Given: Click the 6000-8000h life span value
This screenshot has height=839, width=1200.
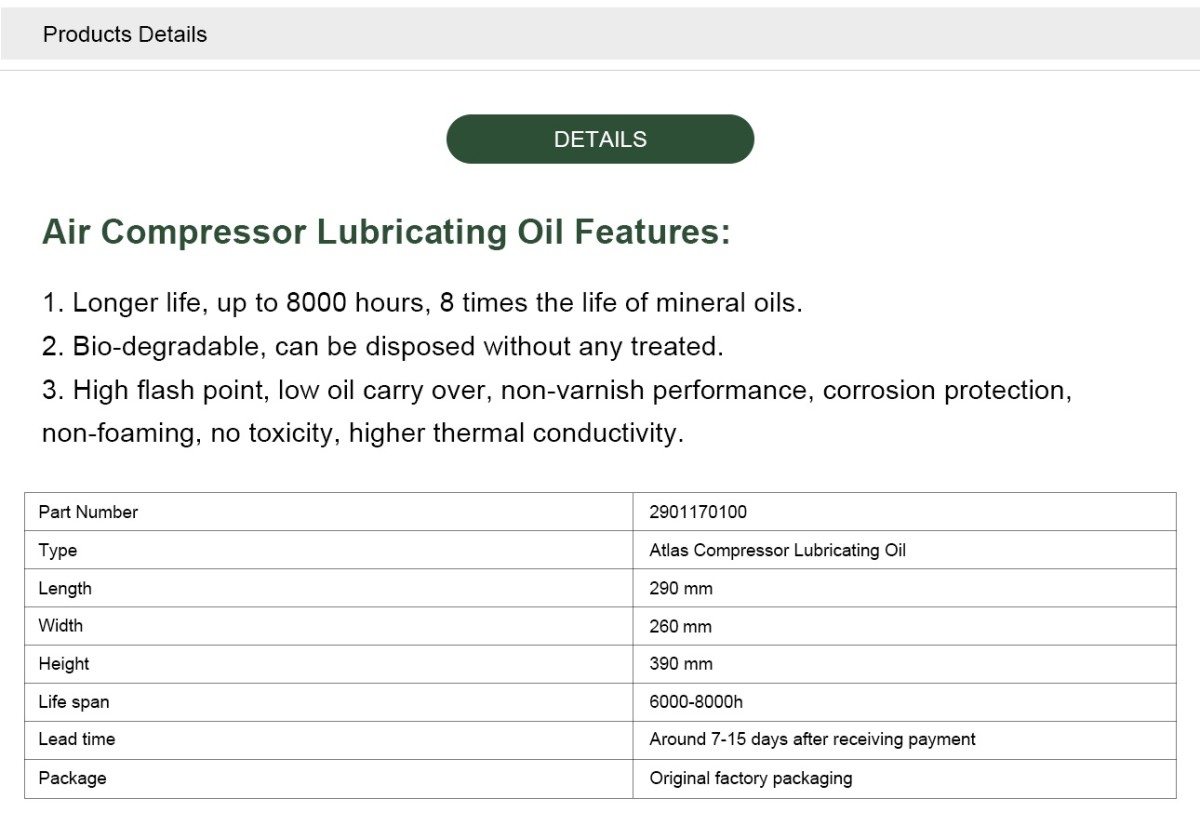Looking at the screenshot, I should 697,702.
